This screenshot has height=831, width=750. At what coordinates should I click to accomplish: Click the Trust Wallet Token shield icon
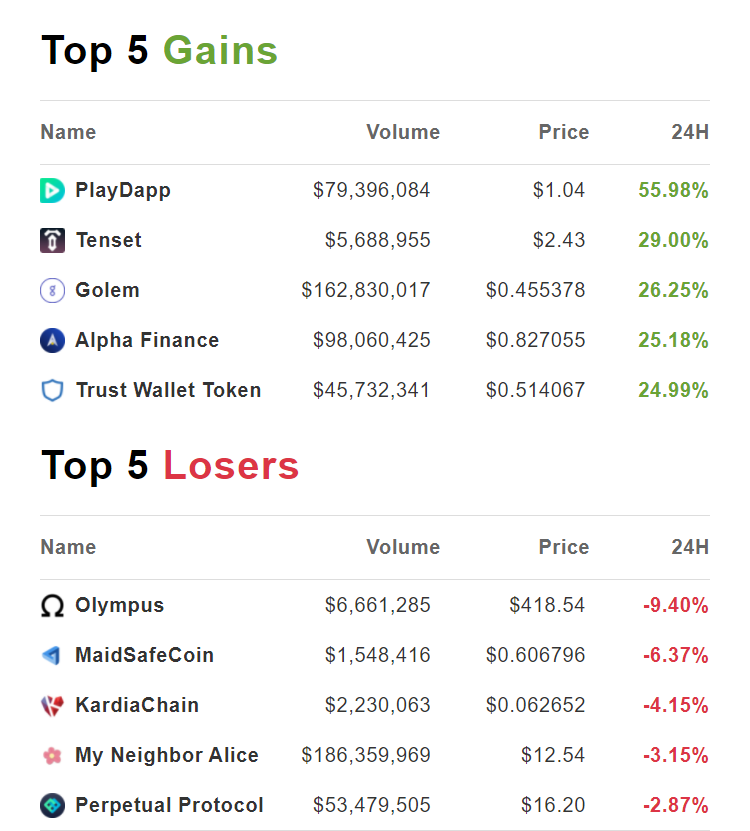tap(52, 391)
